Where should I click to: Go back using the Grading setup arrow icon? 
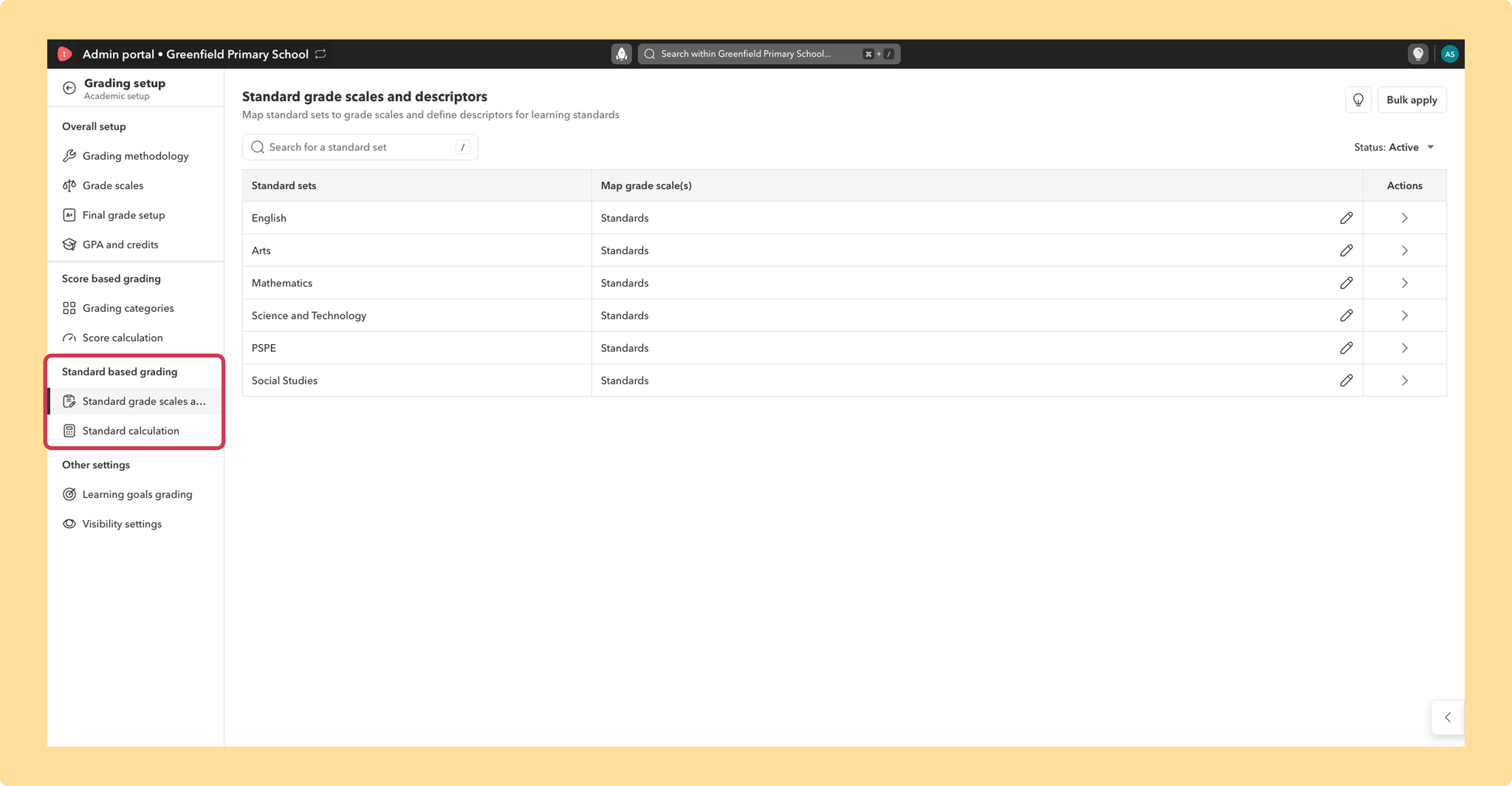69,88
